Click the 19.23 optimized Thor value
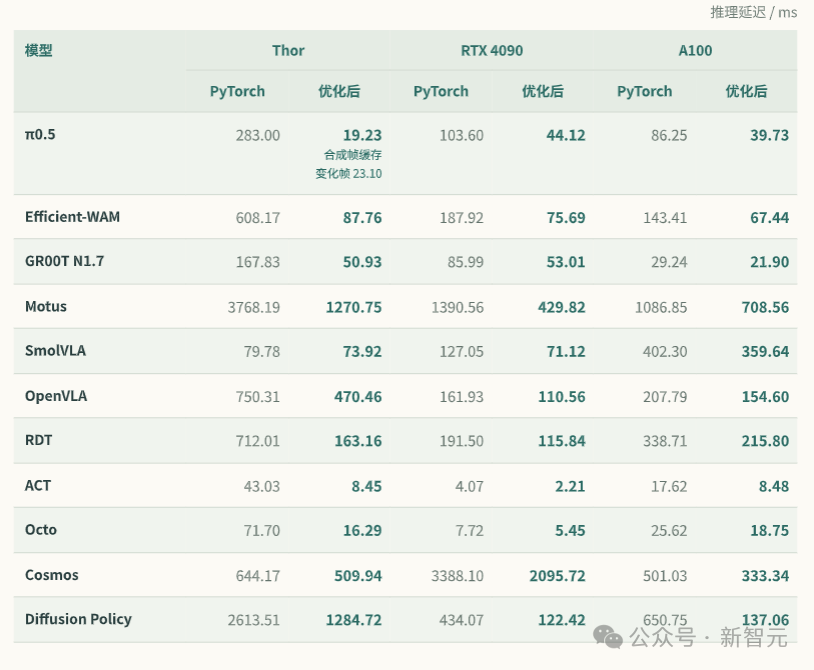Image resolution: width=814 pixels, height=670 pixels. pyautogui.click(x=362, y=135)
